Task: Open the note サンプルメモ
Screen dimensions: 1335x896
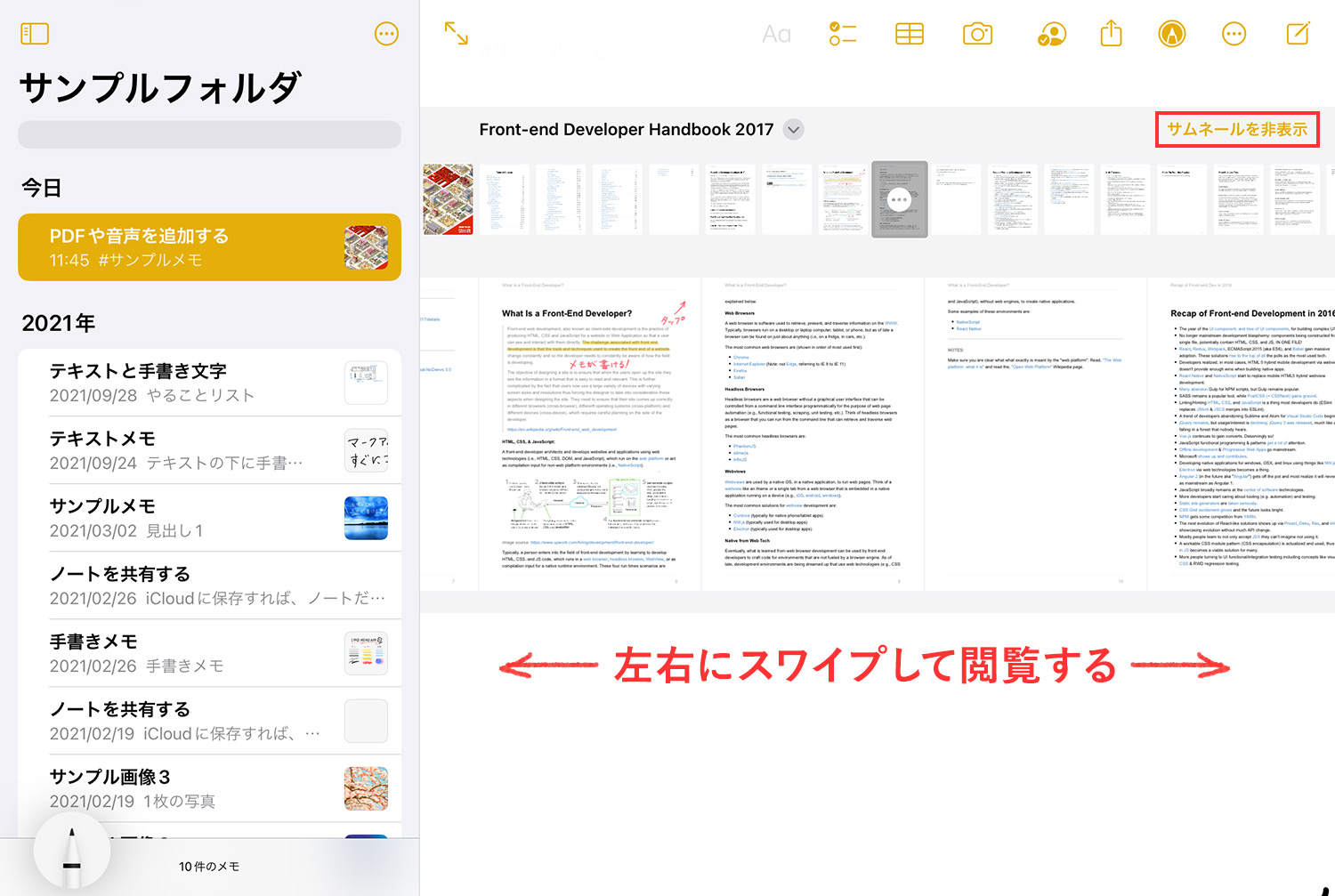Action: pos(209,518)
